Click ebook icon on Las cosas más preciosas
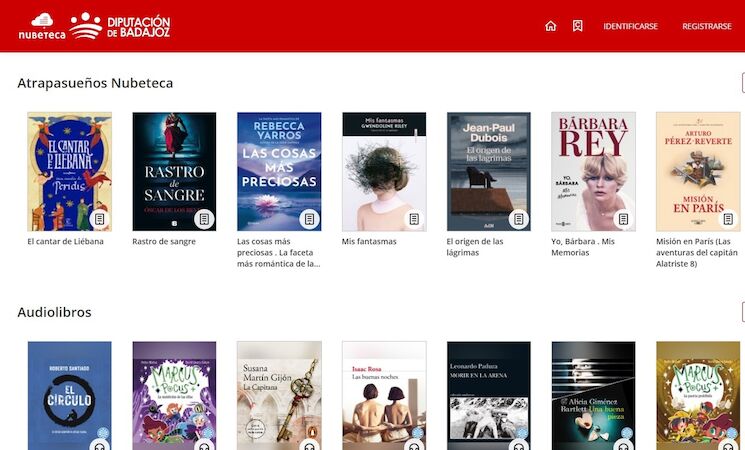Screen dimensions: 745x450 (309, 219)
